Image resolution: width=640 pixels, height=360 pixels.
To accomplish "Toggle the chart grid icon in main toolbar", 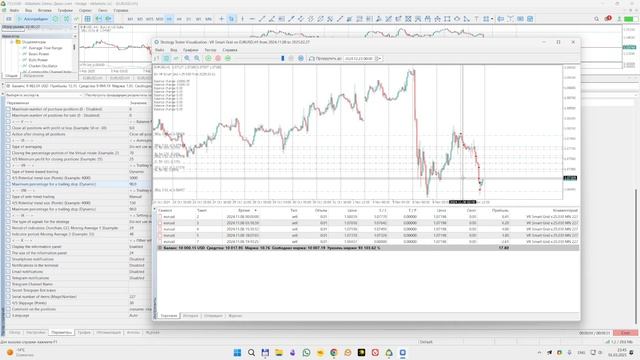I will [87, 19].
